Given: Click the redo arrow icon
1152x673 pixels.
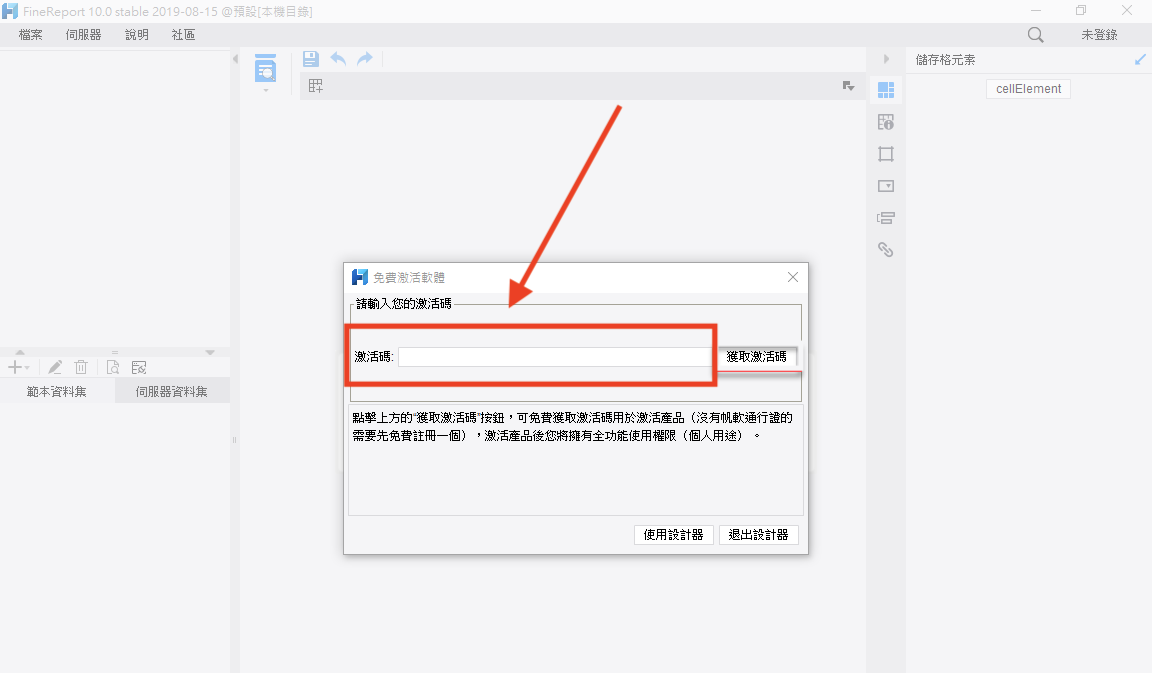Looking at the screenshot, I should click(365, 59).
